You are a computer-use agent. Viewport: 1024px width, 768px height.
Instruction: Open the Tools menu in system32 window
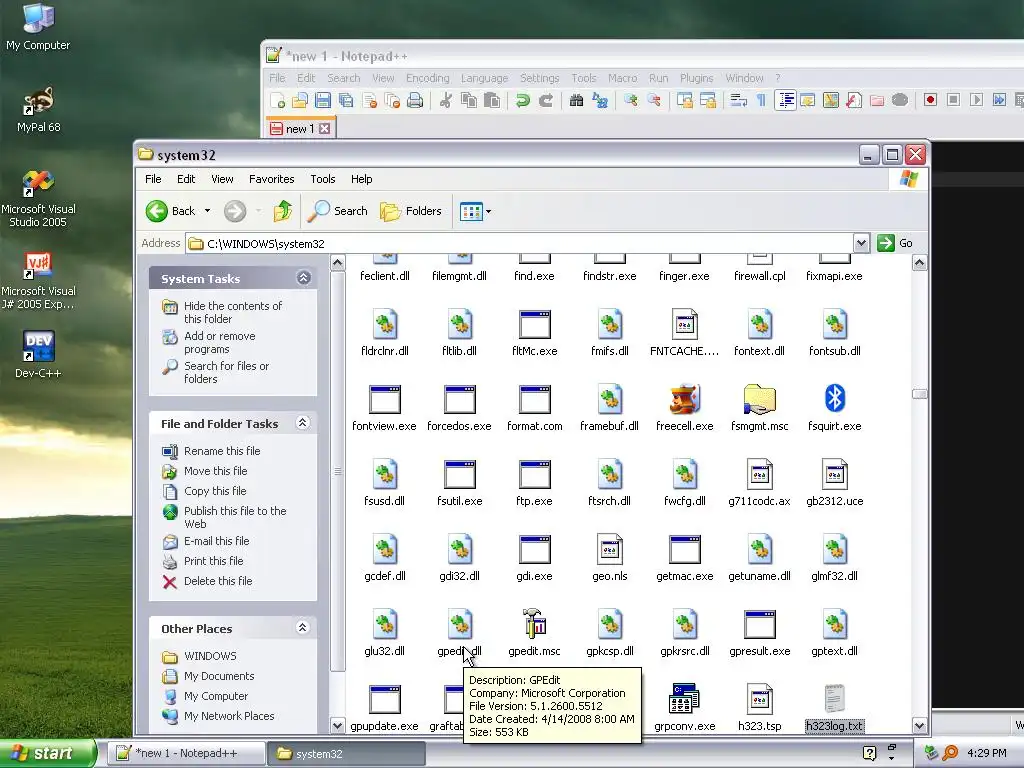click(323, 179)
